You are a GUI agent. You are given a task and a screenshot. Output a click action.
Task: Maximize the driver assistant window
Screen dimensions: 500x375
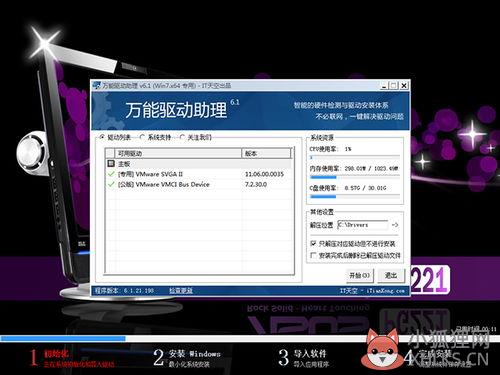point(394,86)
